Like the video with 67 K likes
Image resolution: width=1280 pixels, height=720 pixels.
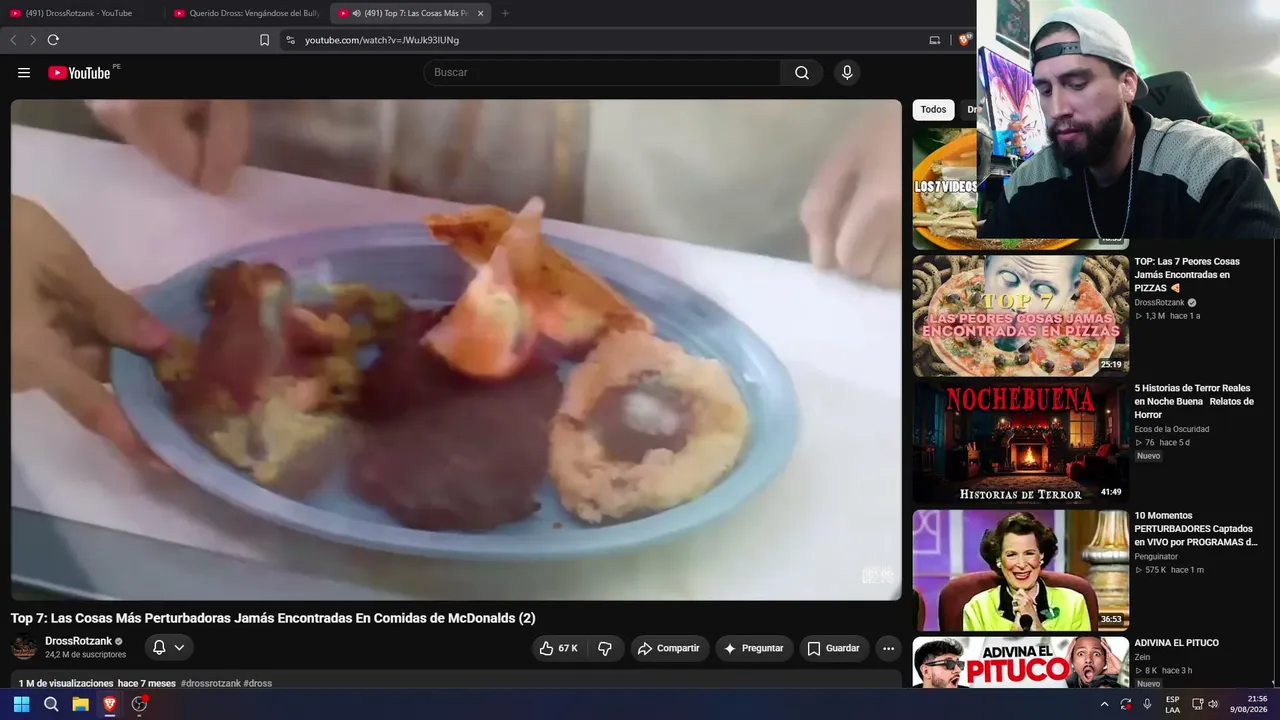558,648
